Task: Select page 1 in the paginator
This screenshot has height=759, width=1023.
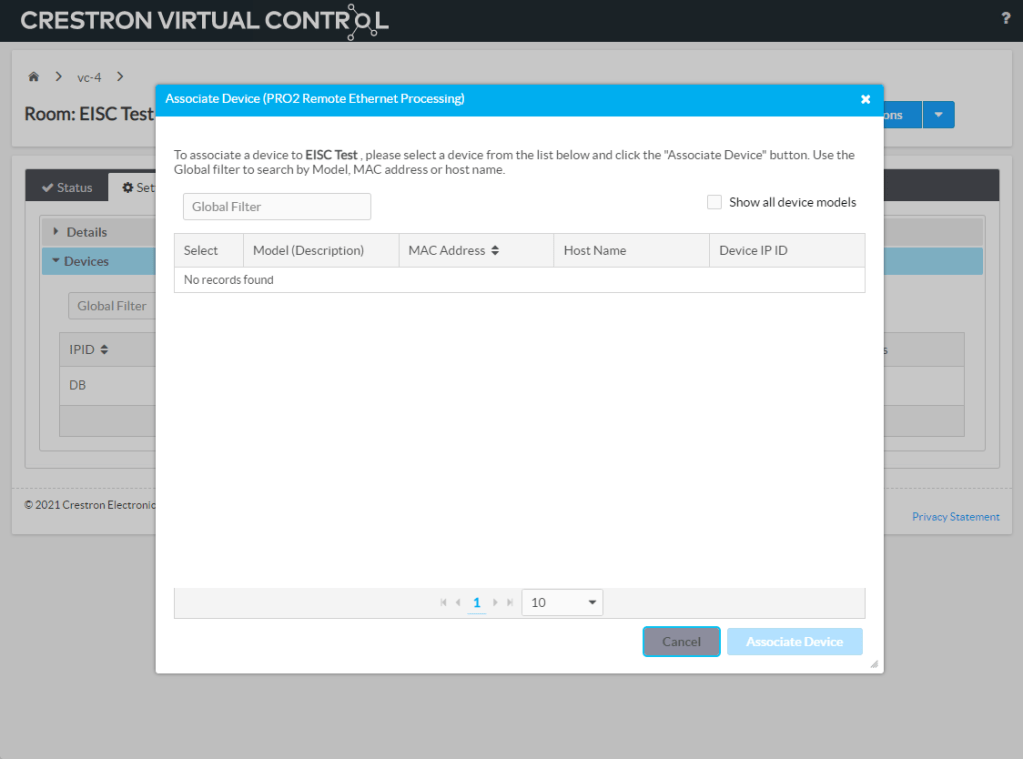Action: click(x=477, y=603)
